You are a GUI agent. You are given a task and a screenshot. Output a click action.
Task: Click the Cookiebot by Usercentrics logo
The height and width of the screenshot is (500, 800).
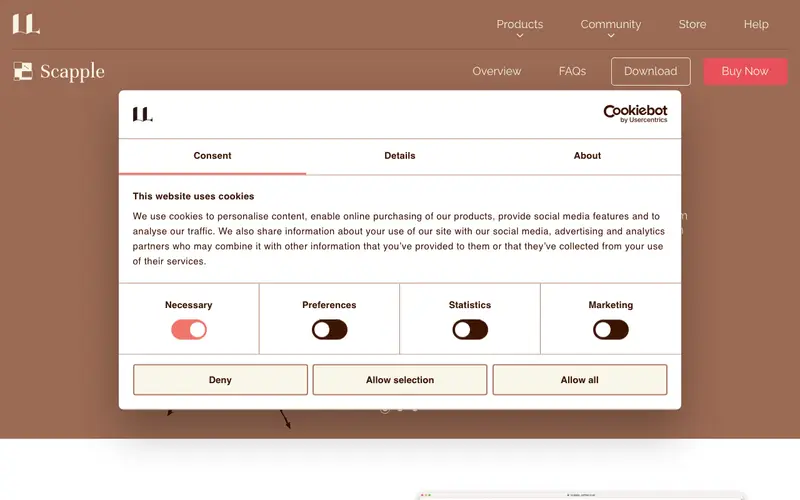pyautogui.click(x=635, y=114)
